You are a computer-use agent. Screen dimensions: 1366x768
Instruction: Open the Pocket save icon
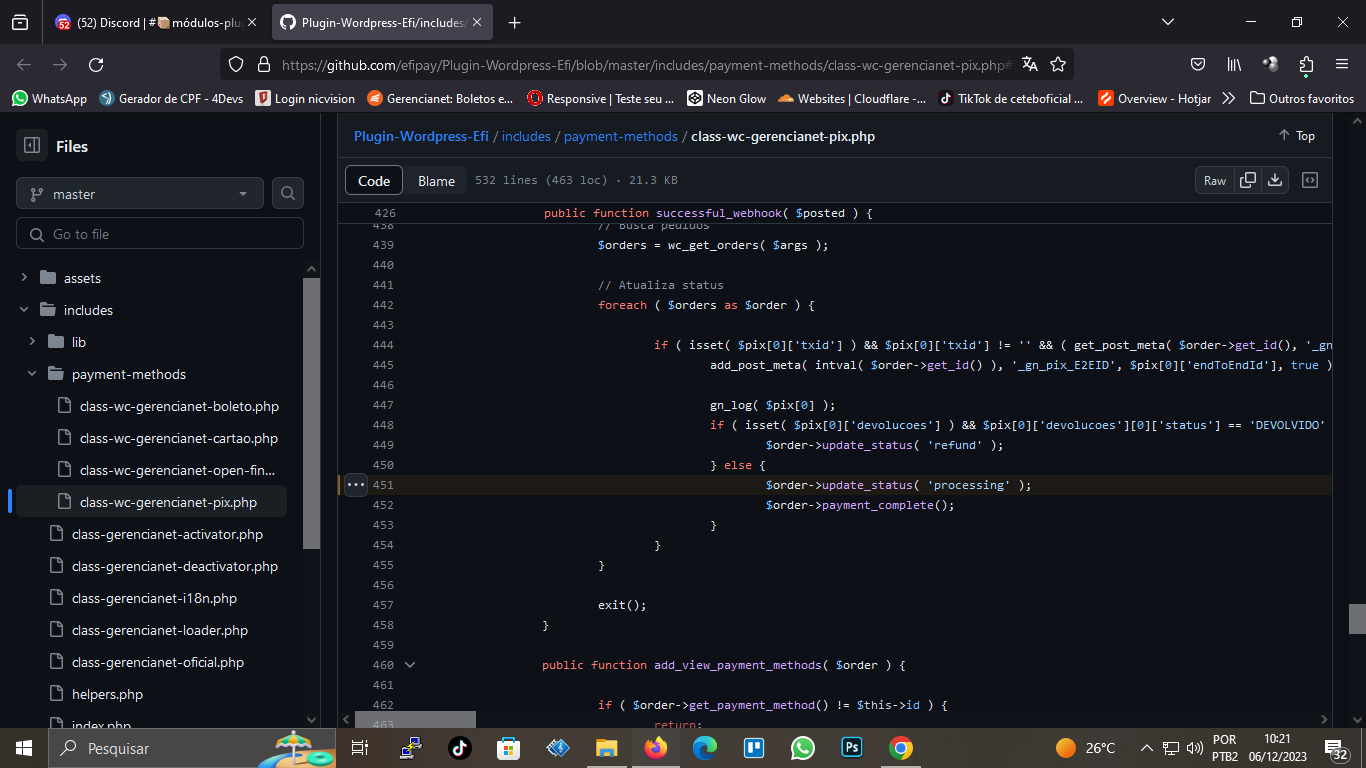(1197, 64)
